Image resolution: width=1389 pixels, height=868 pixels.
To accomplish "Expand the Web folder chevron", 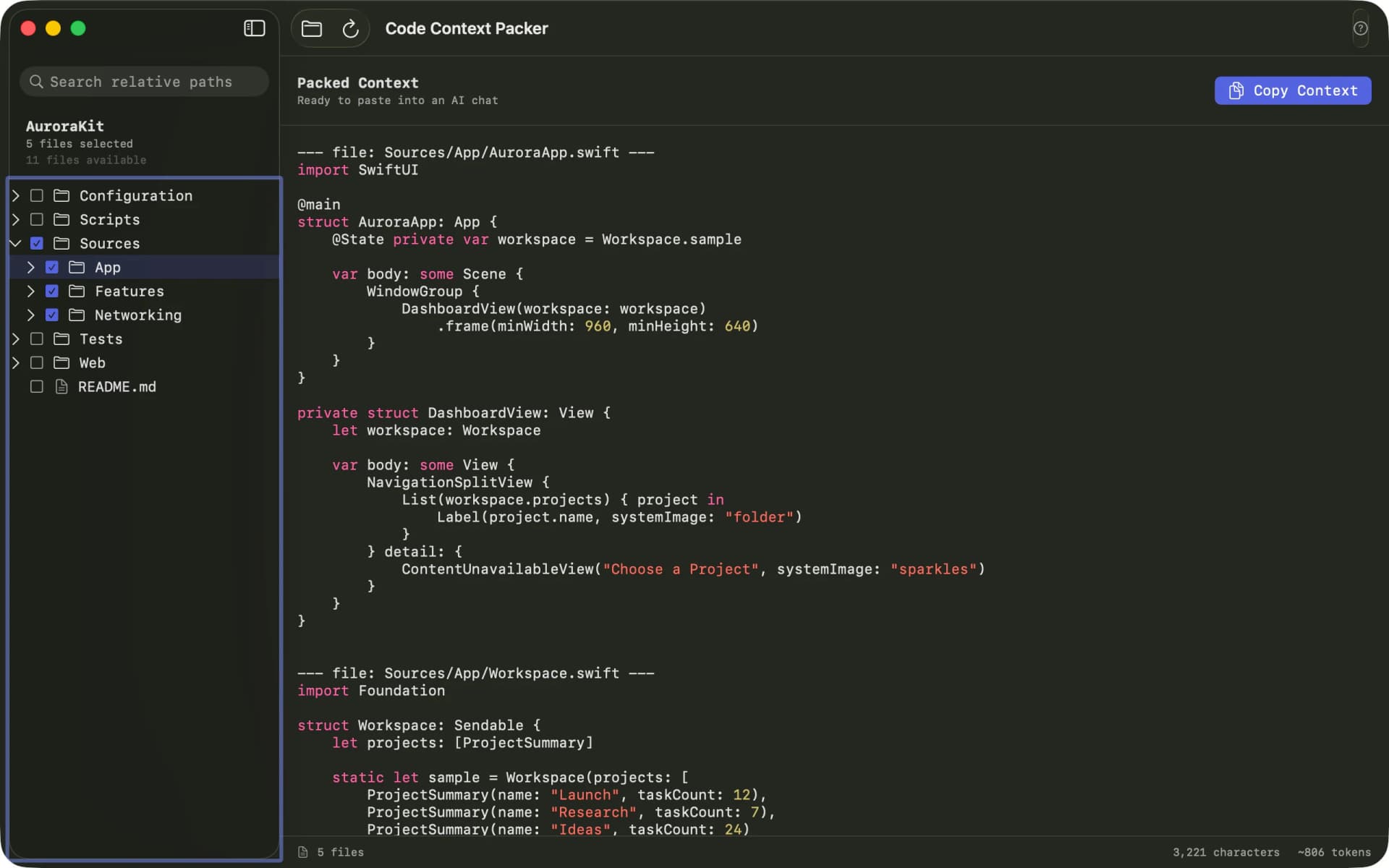I will [x=16, y=362].
